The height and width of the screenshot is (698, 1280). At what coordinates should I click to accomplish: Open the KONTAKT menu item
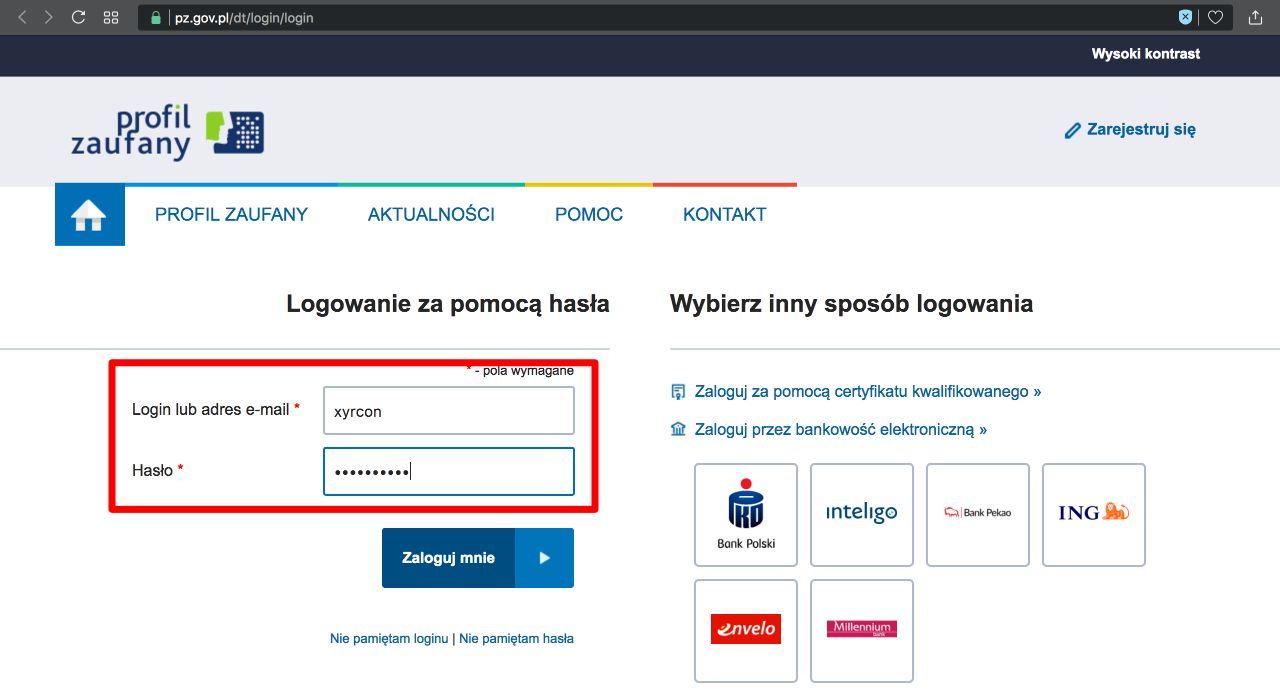point(725,215)
